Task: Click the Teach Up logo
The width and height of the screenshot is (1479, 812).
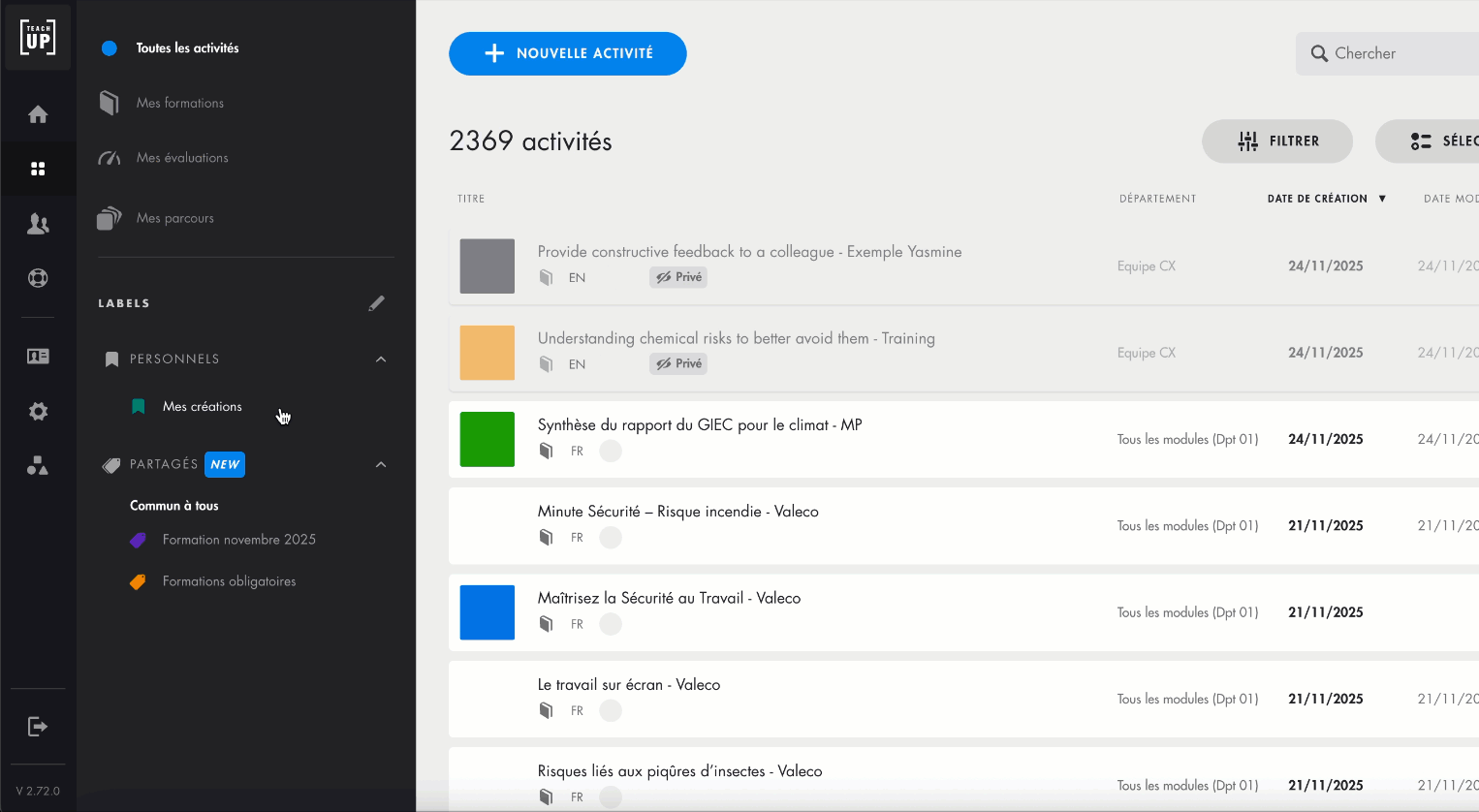Action: [38, 38]
